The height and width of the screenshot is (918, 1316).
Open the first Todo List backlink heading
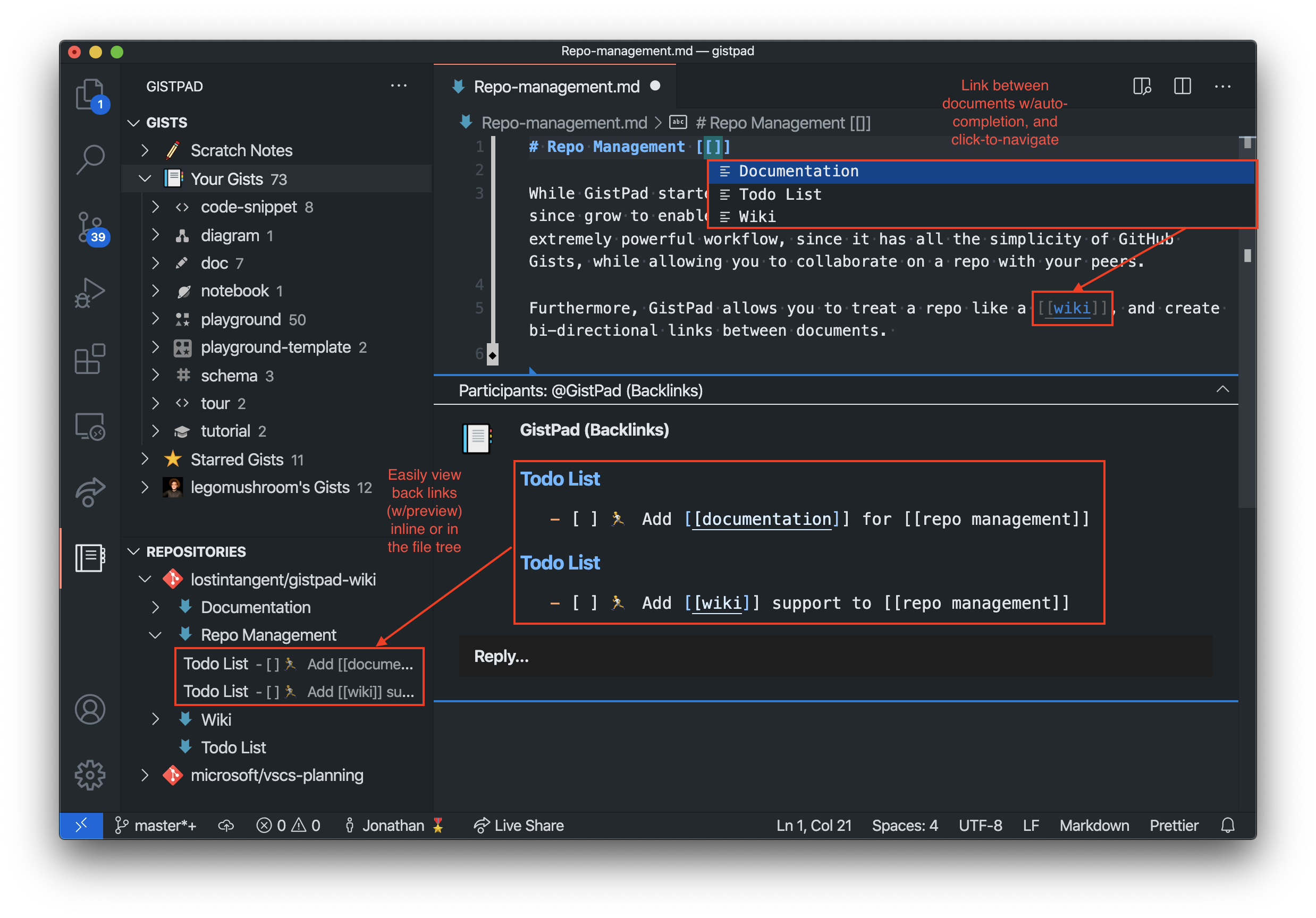(x=560, y=479)
